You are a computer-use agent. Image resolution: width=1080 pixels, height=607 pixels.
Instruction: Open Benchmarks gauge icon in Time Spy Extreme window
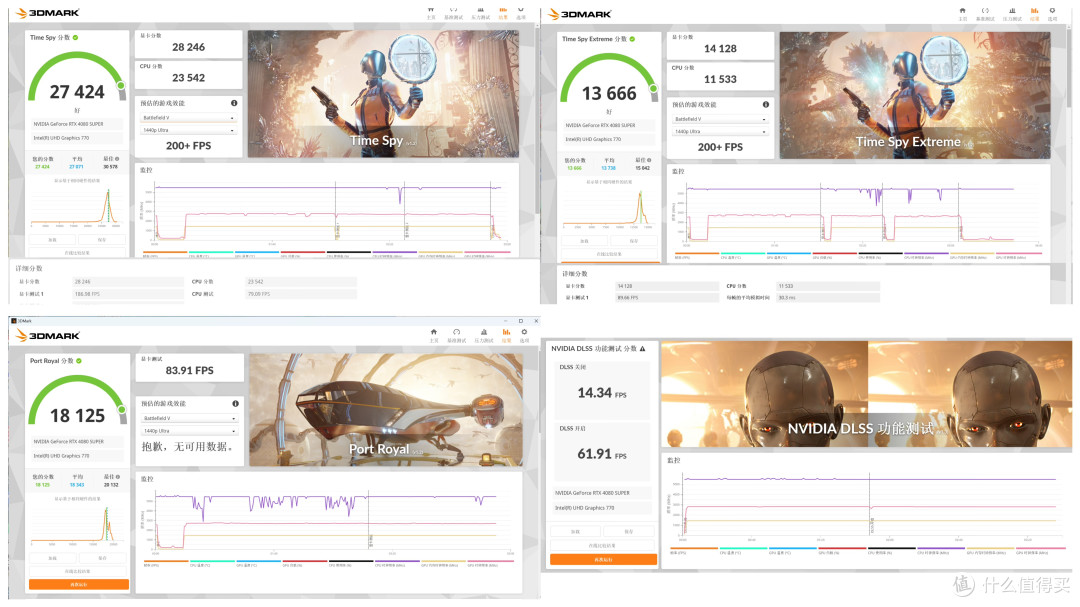point(985,10)
